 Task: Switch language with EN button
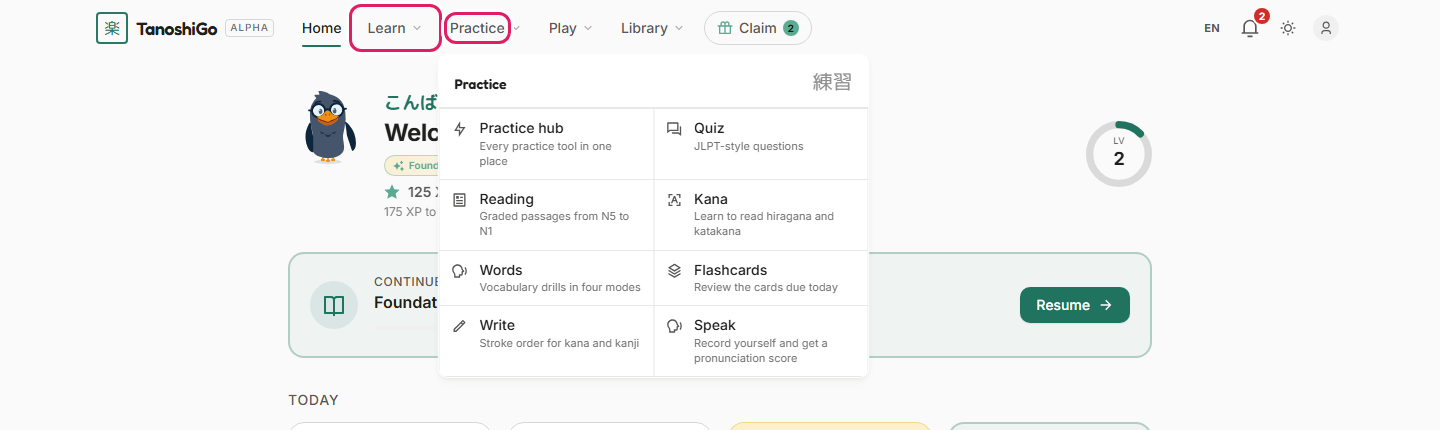pos(1212,28)
